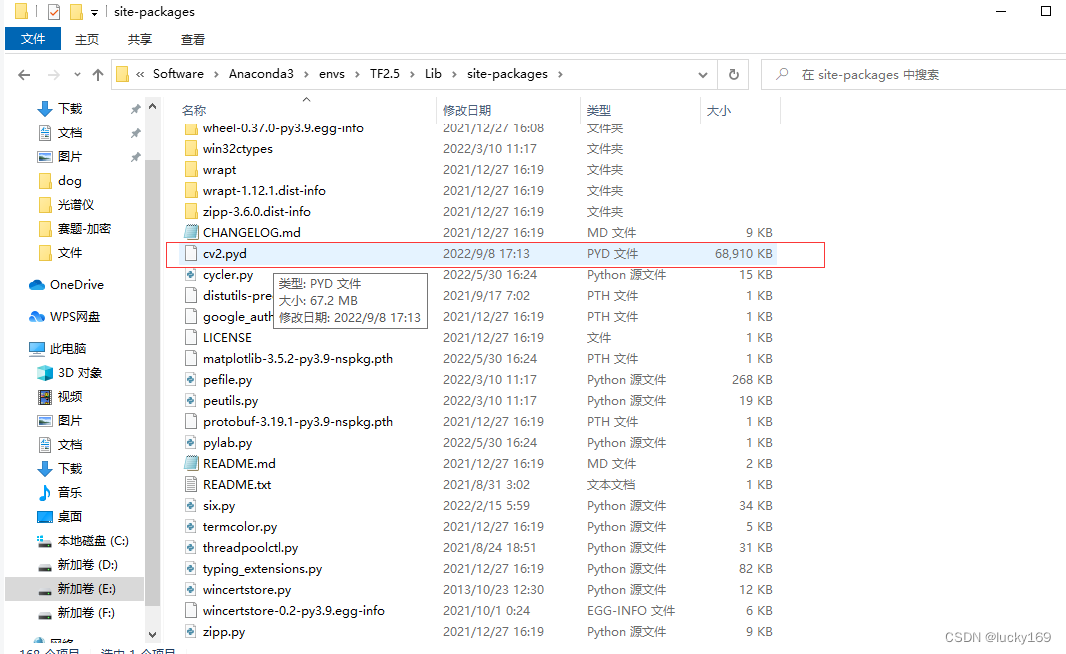Image resolution: width=1066 pixels, height=654 pixels.
Task: Switch to the 查看 ribbon tab
Action: click(193, 39)
